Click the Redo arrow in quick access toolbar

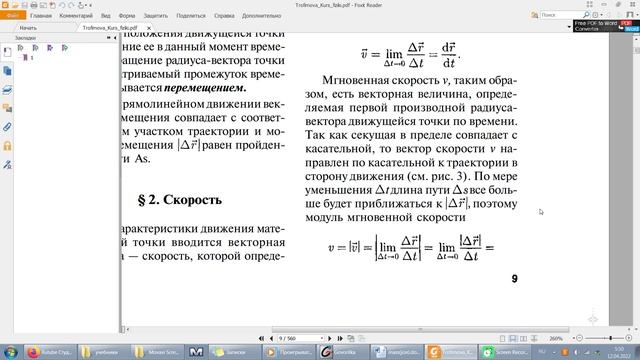coord(71,5)
